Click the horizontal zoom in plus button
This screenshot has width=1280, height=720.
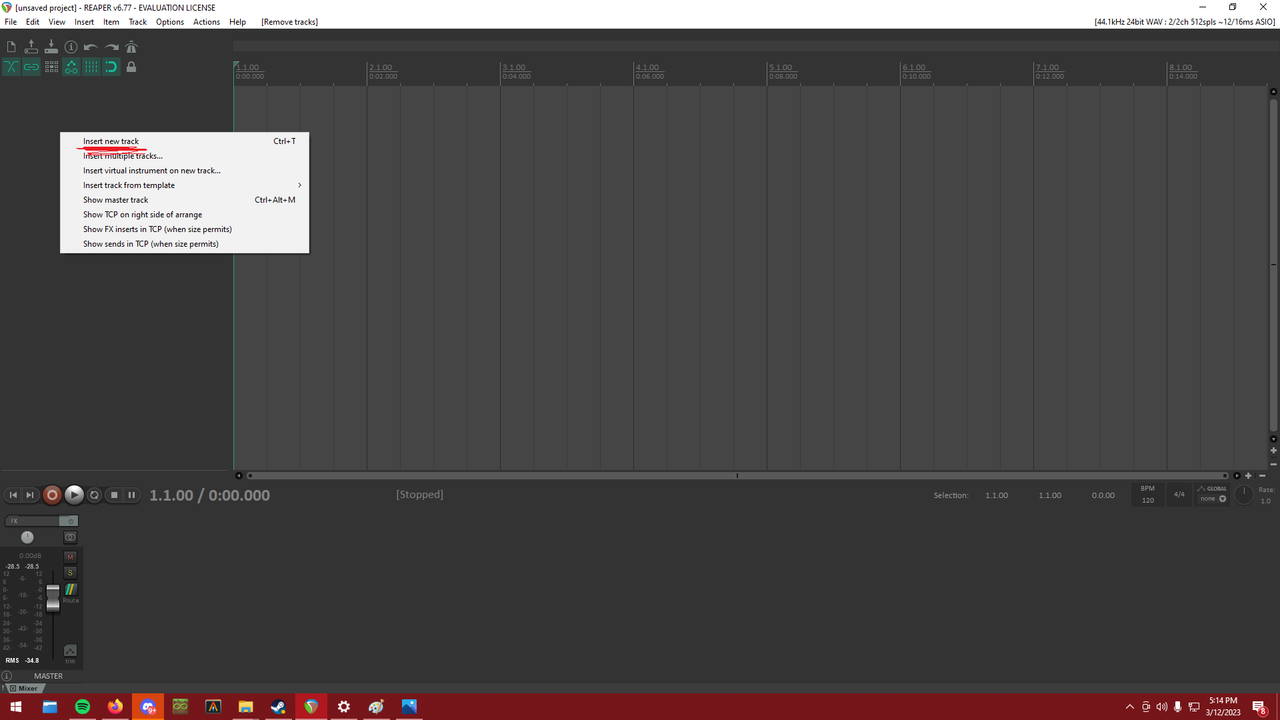[x=1248, y=476]
